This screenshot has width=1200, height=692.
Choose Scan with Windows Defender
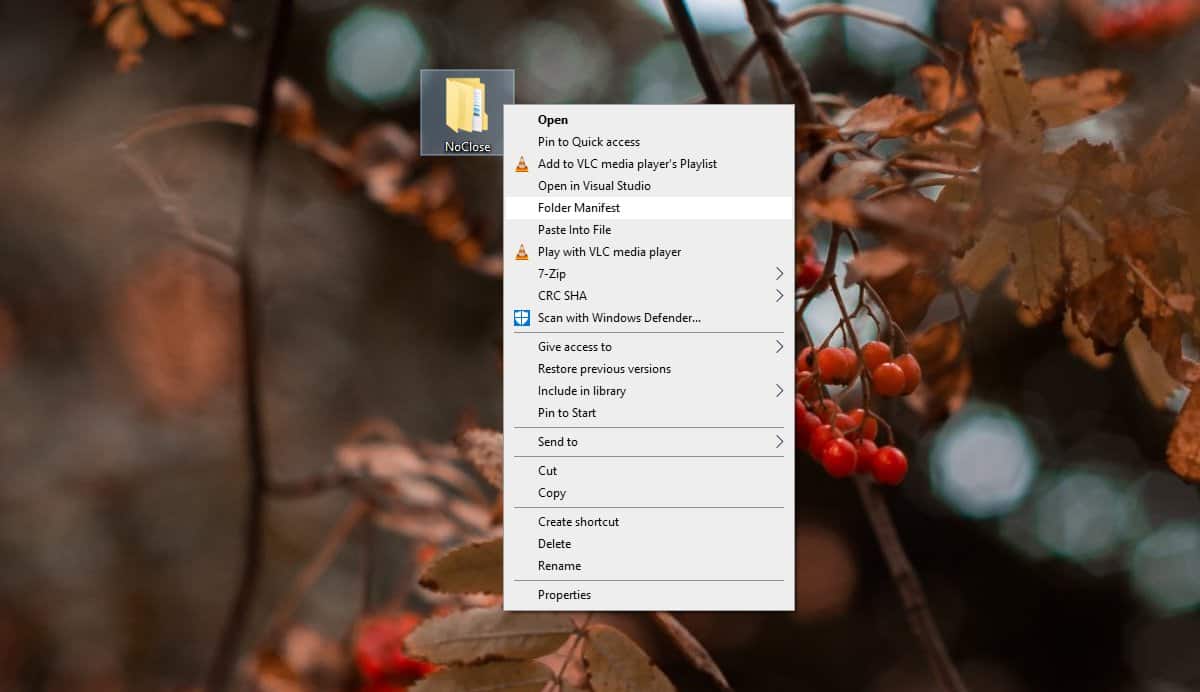(649, 318)
